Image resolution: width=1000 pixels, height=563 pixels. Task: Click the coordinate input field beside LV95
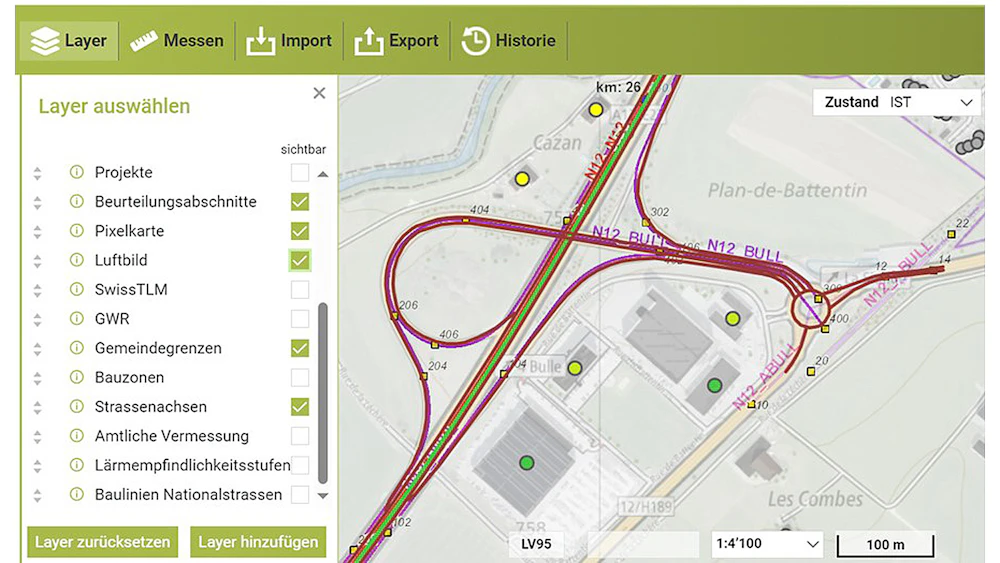point(643,545)
